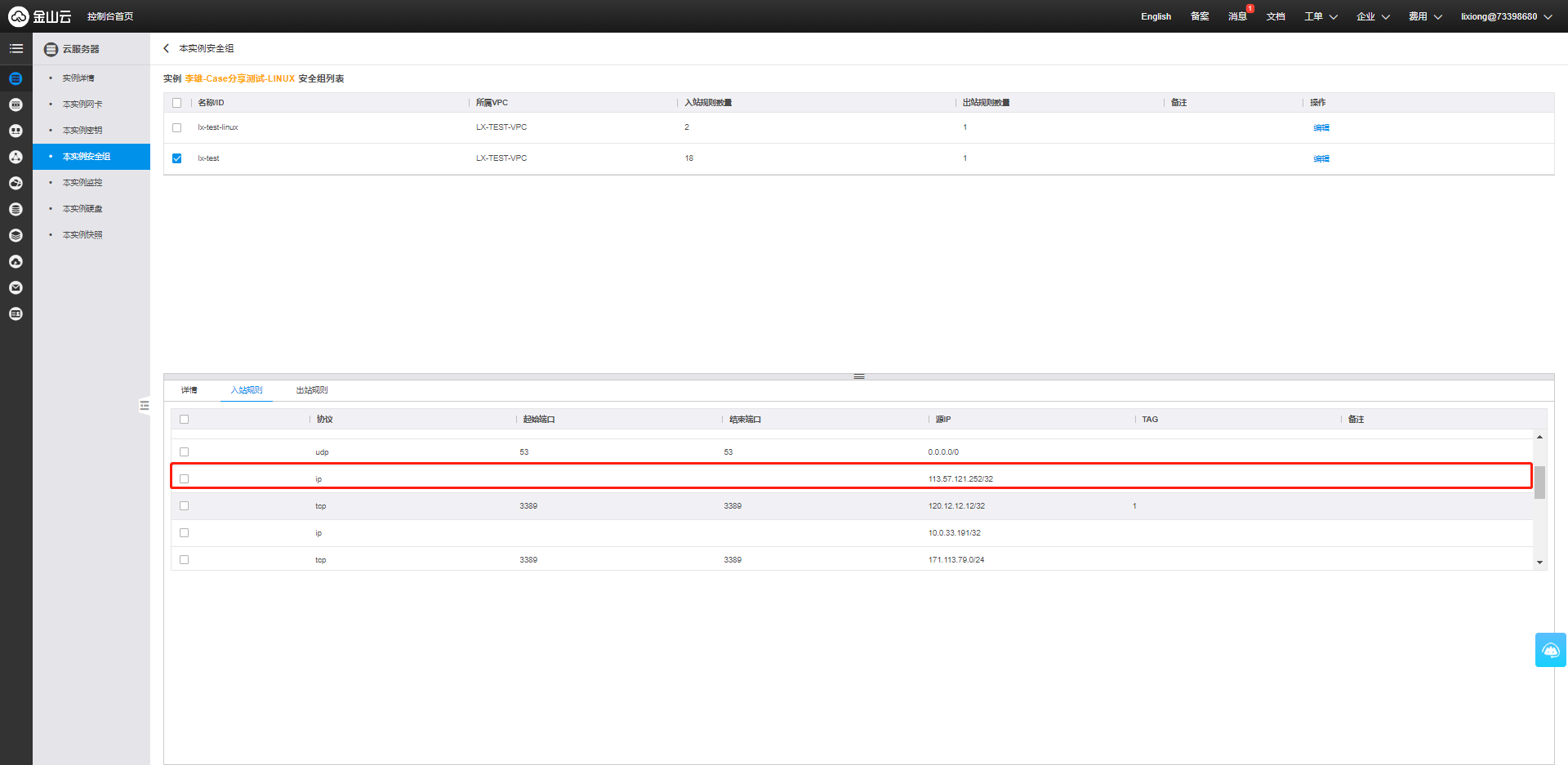The image size is (1568, 765).
Task: Open 本实例密钥 in the sidebar
Action: click(x=82, y=131)
